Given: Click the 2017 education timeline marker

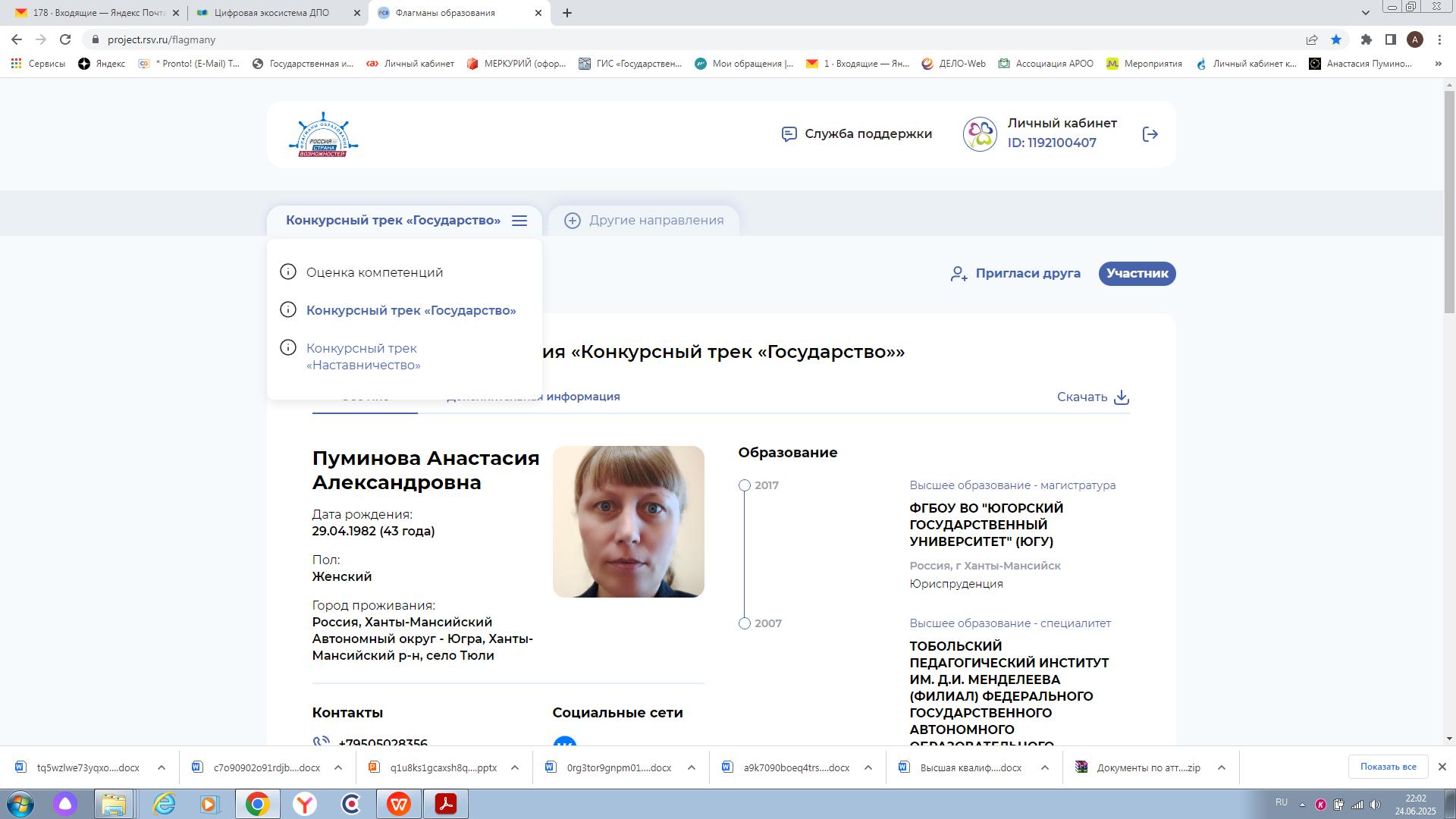Looking at the screenshot, I should [745, 485].
